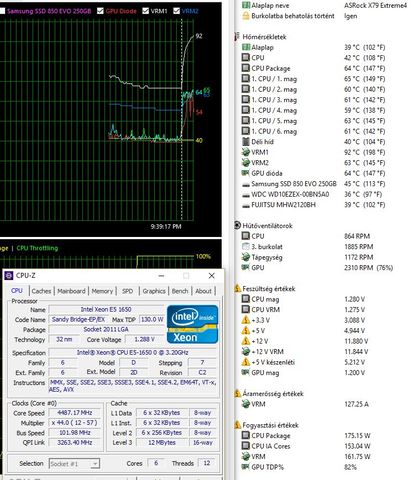Click the Tápegység fan icon
Viewport: 414px width, 480px height.
(246, 257)
